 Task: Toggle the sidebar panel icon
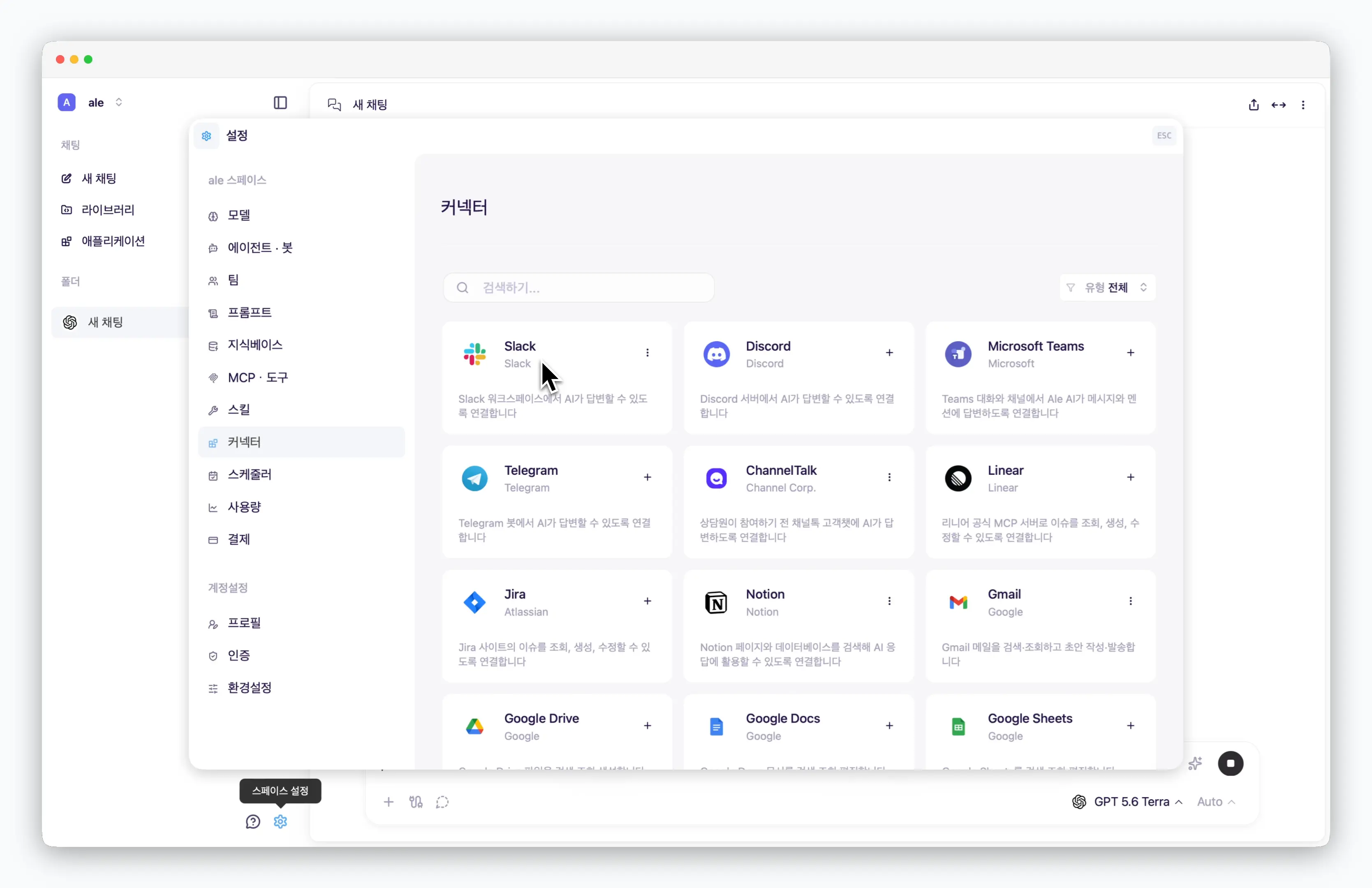(280, 103)
